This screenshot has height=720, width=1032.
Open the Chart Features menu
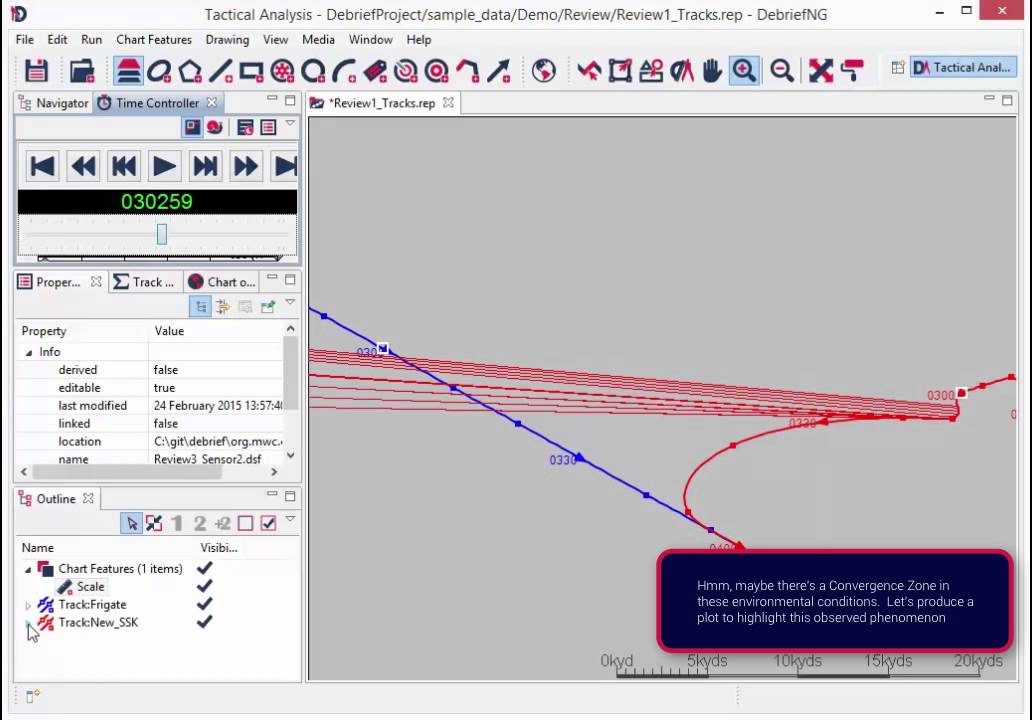click(153, 39)
